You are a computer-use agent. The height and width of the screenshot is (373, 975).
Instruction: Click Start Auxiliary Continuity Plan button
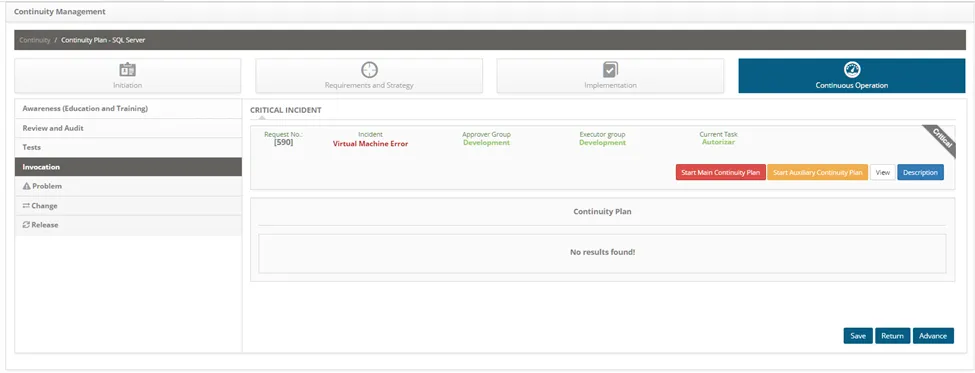click(818, 172)
